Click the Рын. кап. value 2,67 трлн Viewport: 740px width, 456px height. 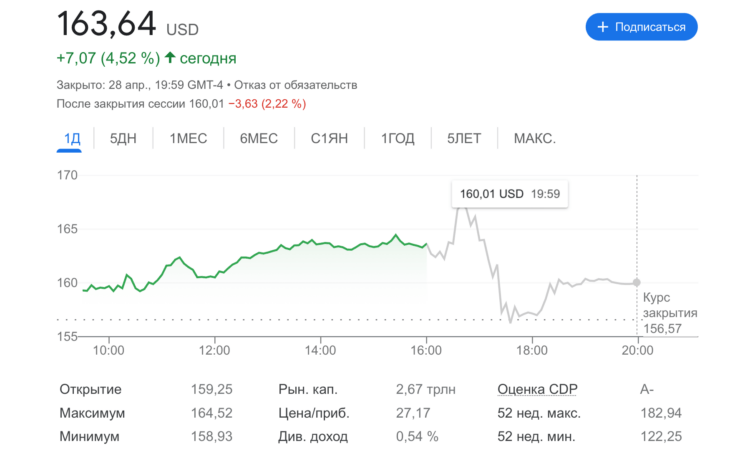tap(426, 389)
